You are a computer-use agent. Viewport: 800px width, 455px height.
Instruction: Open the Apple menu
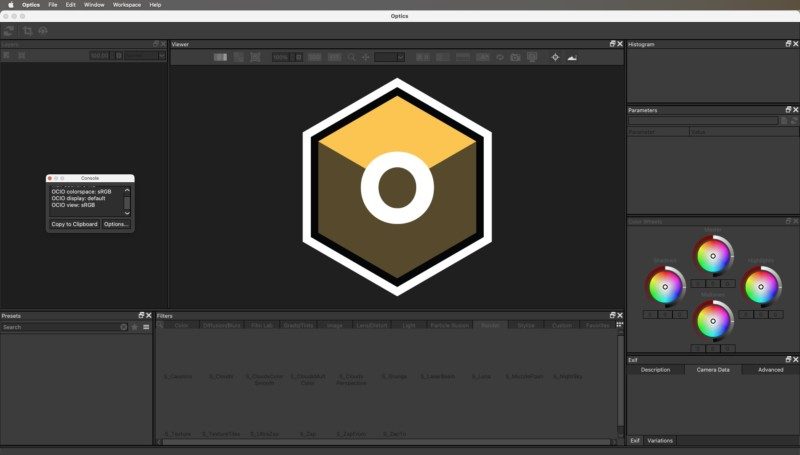click(x=11, y=5)
